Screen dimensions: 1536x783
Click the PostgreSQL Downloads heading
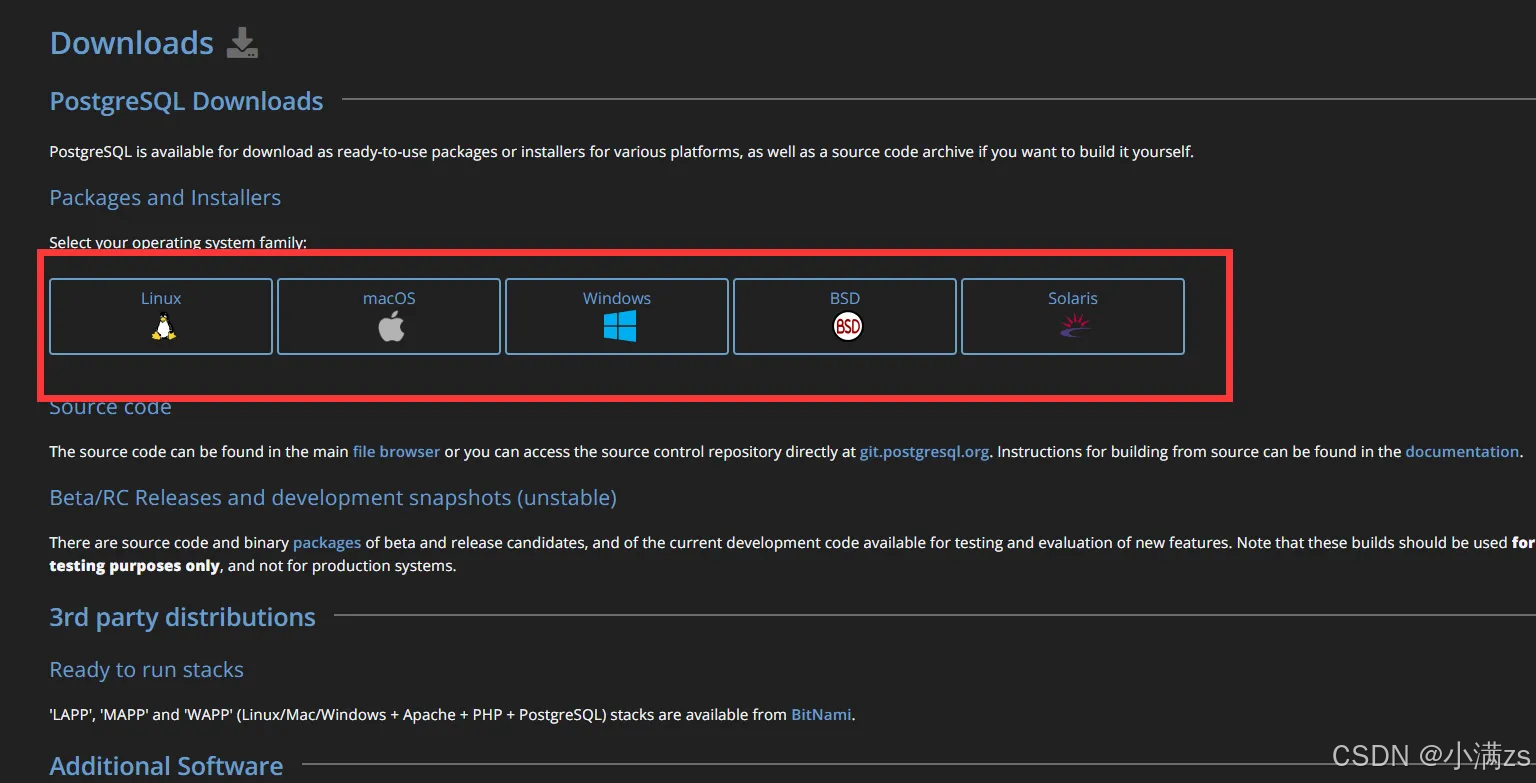(x=186, y=101)
